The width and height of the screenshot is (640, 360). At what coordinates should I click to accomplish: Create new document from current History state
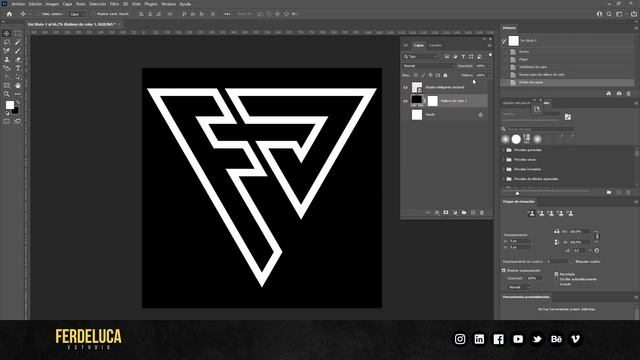point(609,93)
